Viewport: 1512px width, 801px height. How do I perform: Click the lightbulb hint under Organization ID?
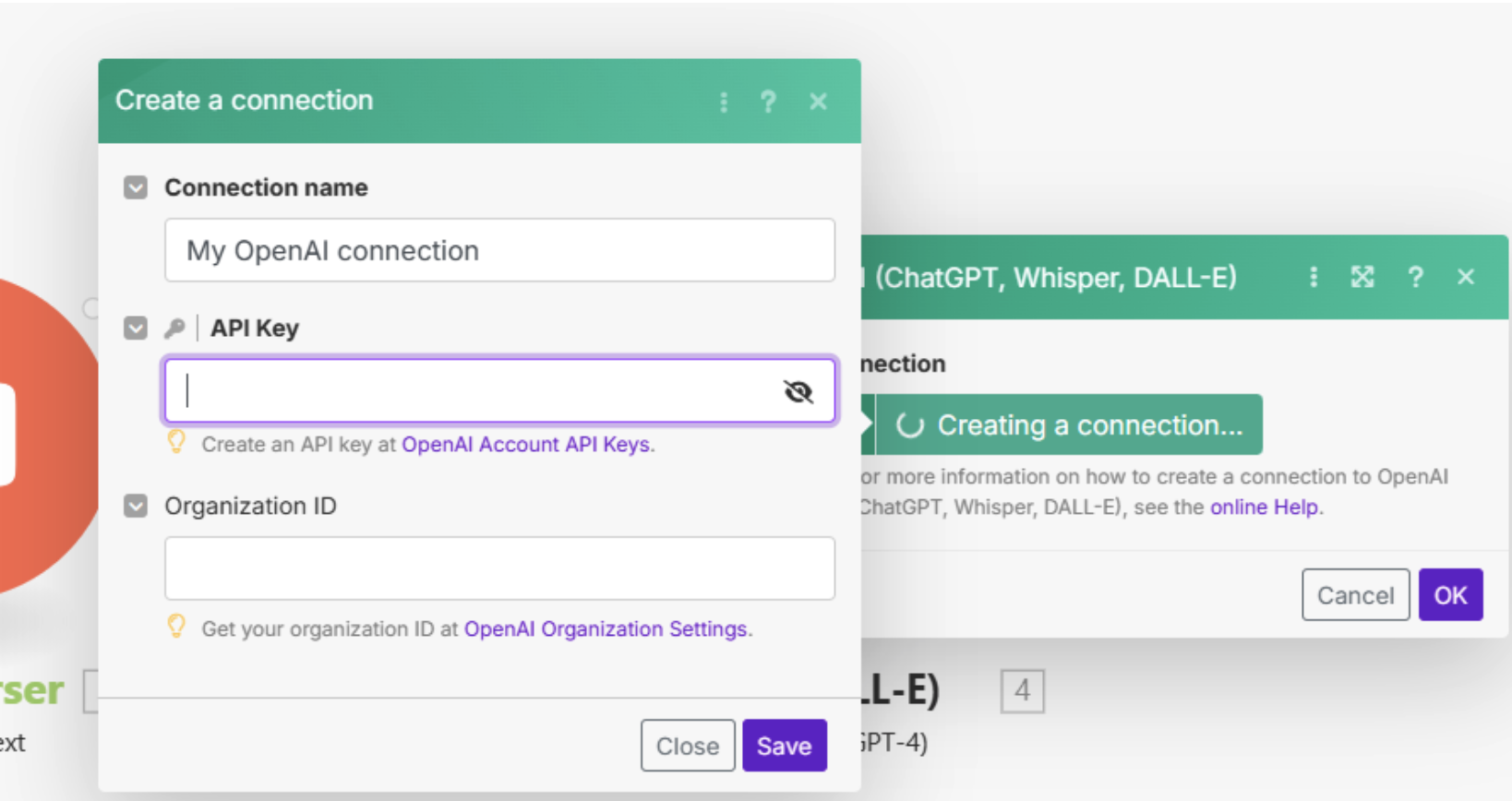tap(176, 628)
